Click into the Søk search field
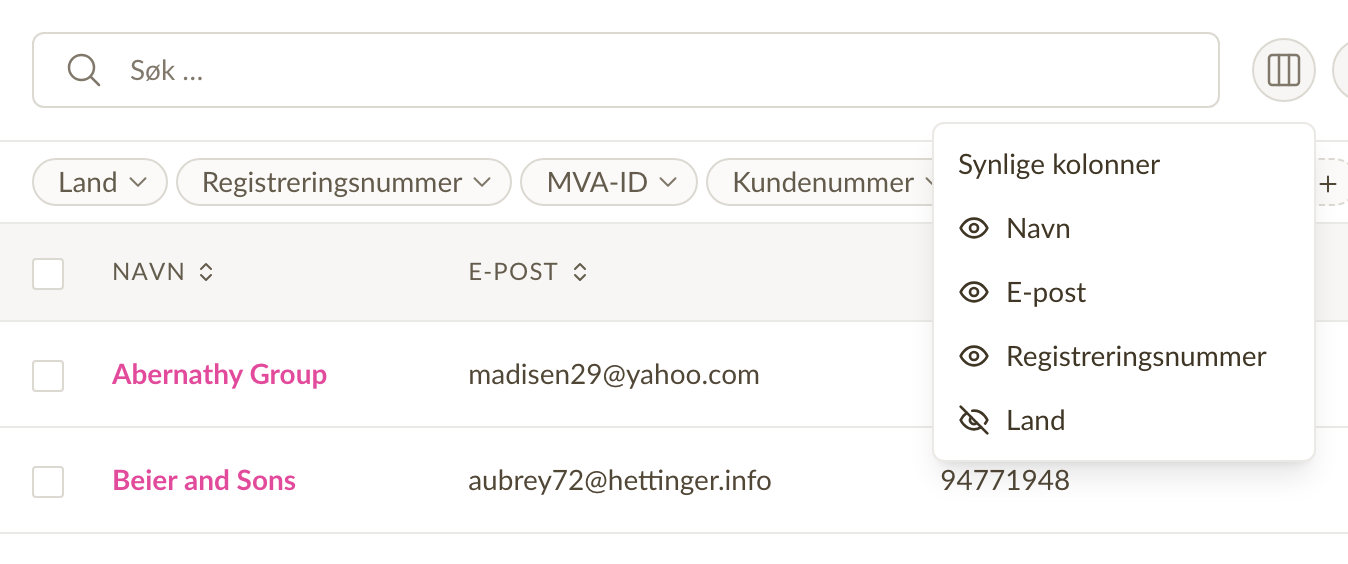1348x564 pixels. point(626,70)
